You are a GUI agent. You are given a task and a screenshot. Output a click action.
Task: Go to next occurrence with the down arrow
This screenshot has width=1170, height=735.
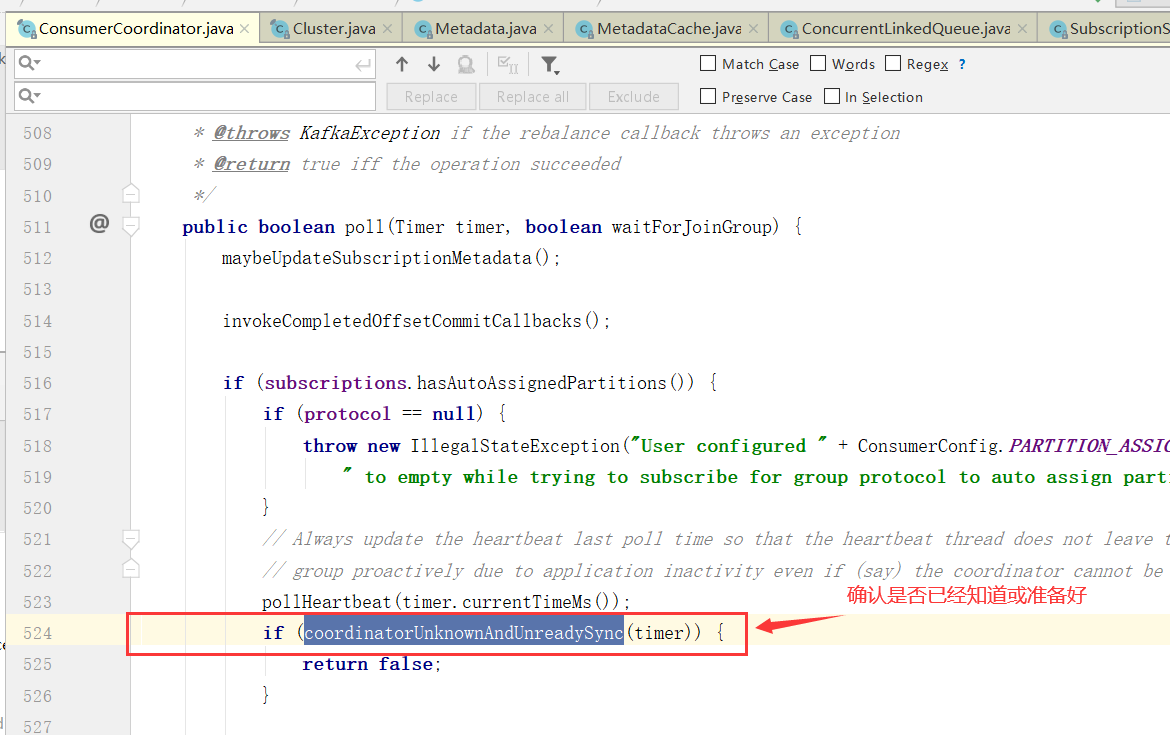tap(434, 64)
